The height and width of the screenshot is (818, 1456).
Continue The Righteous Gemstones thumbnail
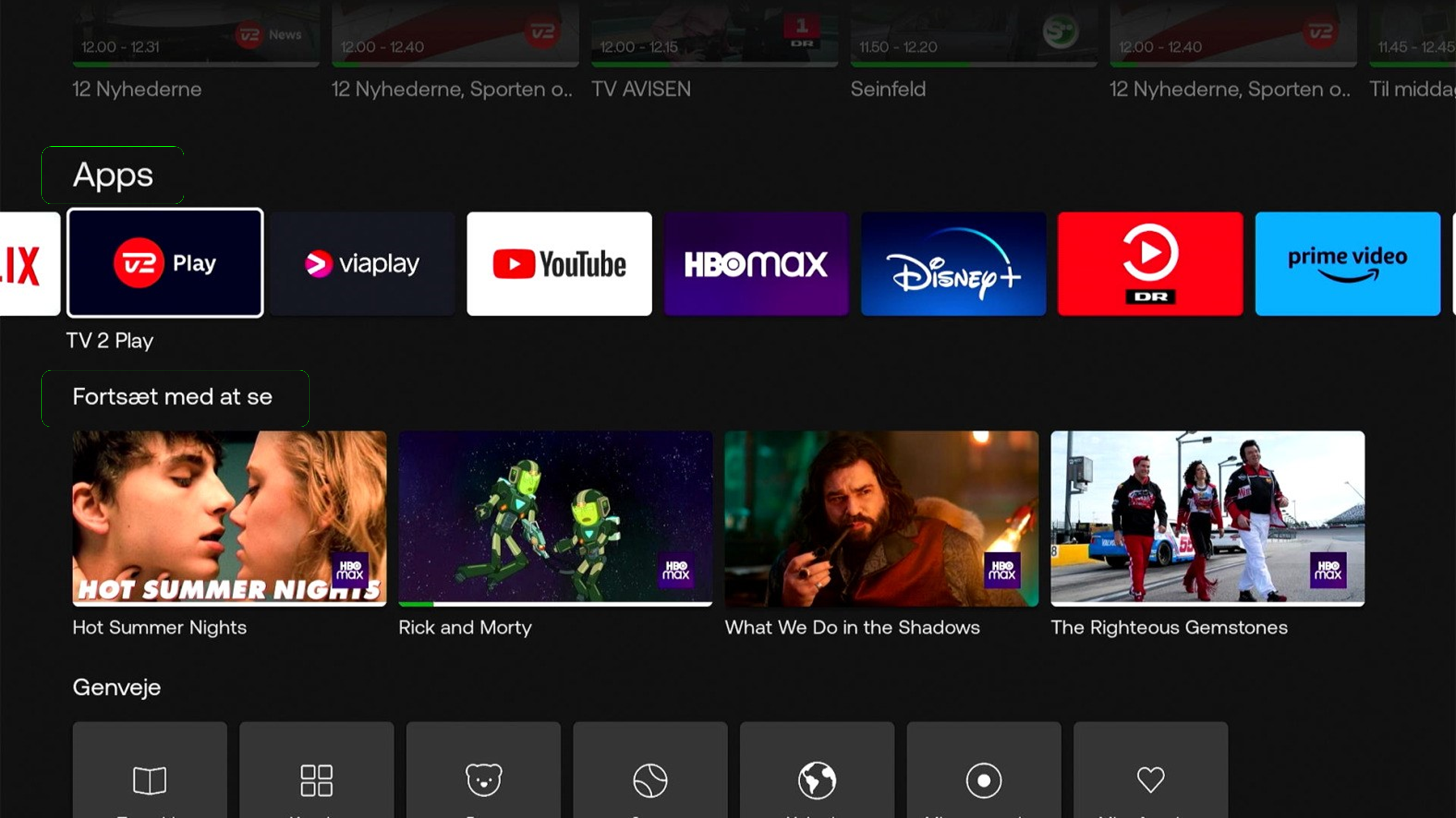(x=1207, y=518)
